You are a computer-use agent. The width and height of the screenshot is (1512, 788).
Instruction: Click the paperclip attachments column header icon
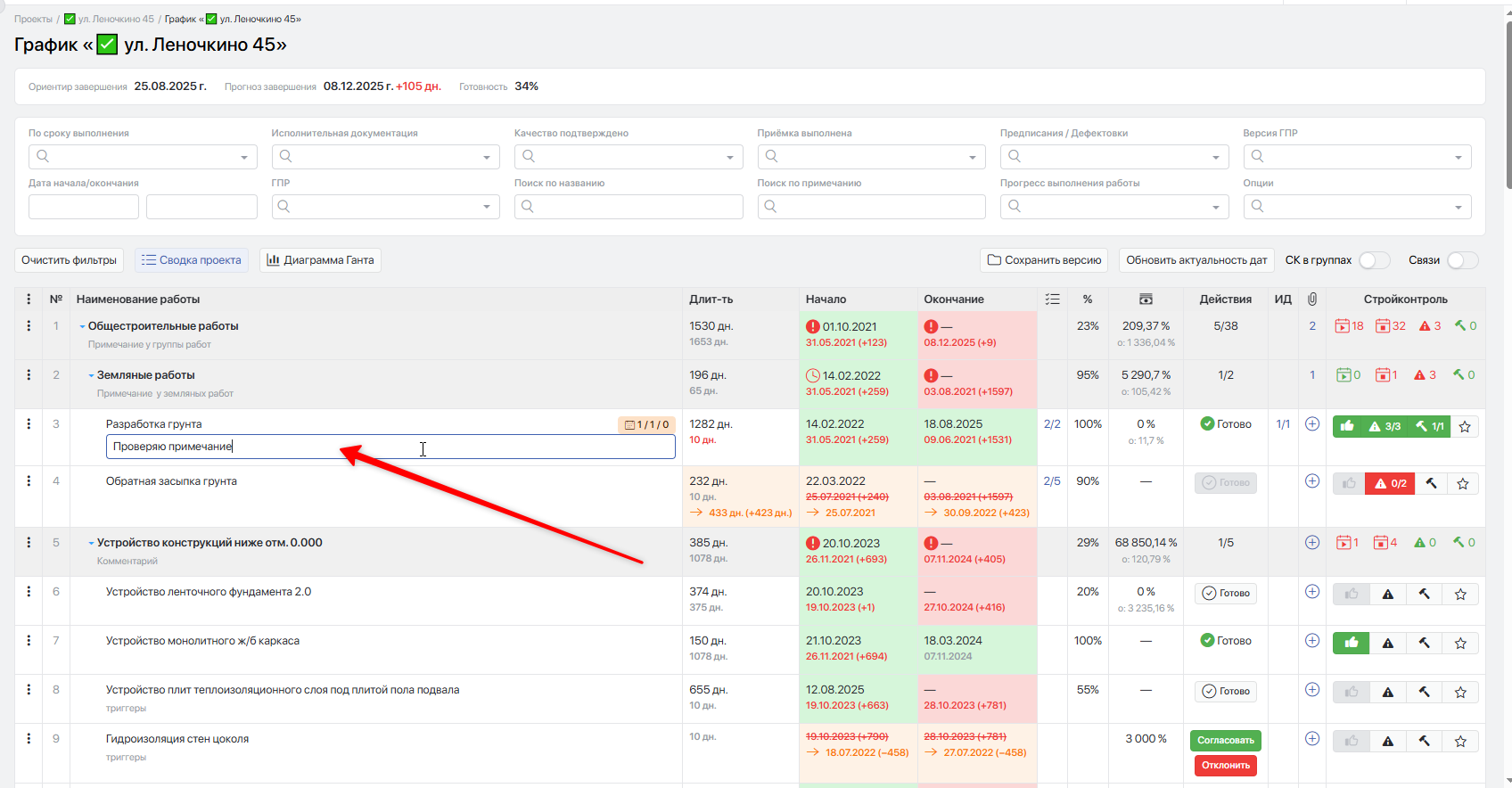(1311, 300)
